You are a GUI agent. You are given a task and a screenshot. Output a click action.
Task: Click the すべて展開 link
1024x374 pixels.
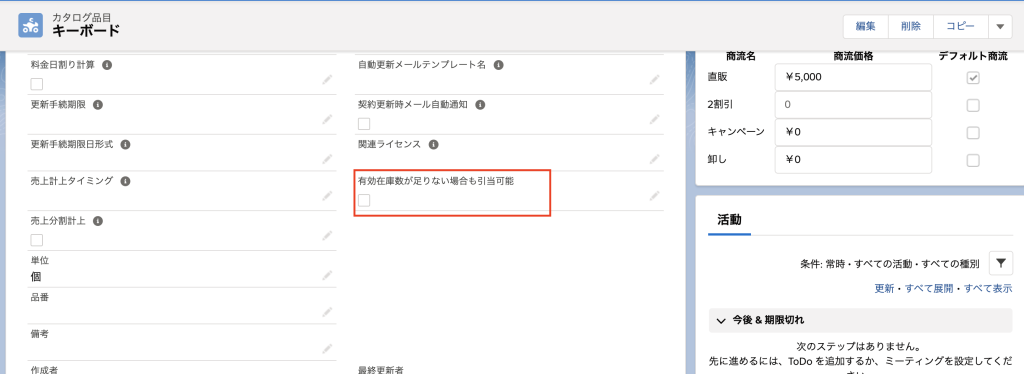pos(929,288)
